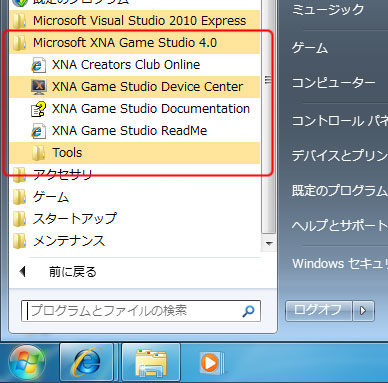Click the Tools folder icon

(39, 153)
